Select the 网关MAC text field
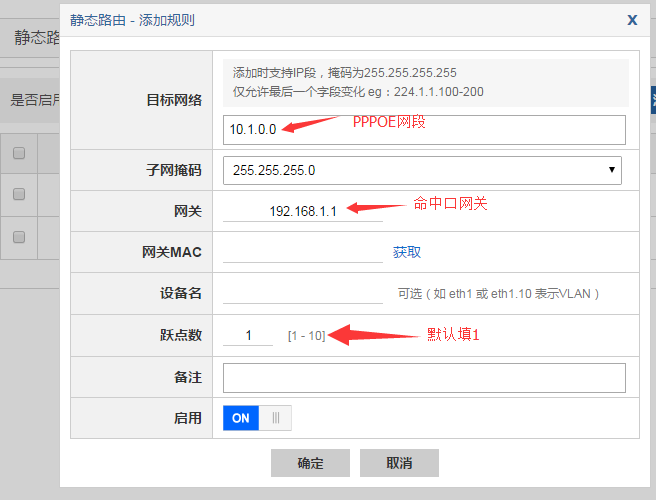The height and width of the screenshot is (500, 656). point(302,252)
